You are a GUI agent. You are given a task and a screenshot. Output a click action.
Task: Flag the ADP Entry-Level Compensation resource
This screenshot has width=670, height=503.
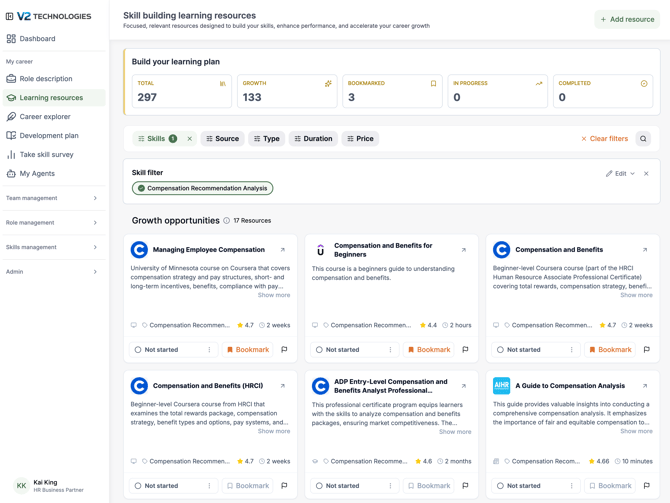point(465,485)
